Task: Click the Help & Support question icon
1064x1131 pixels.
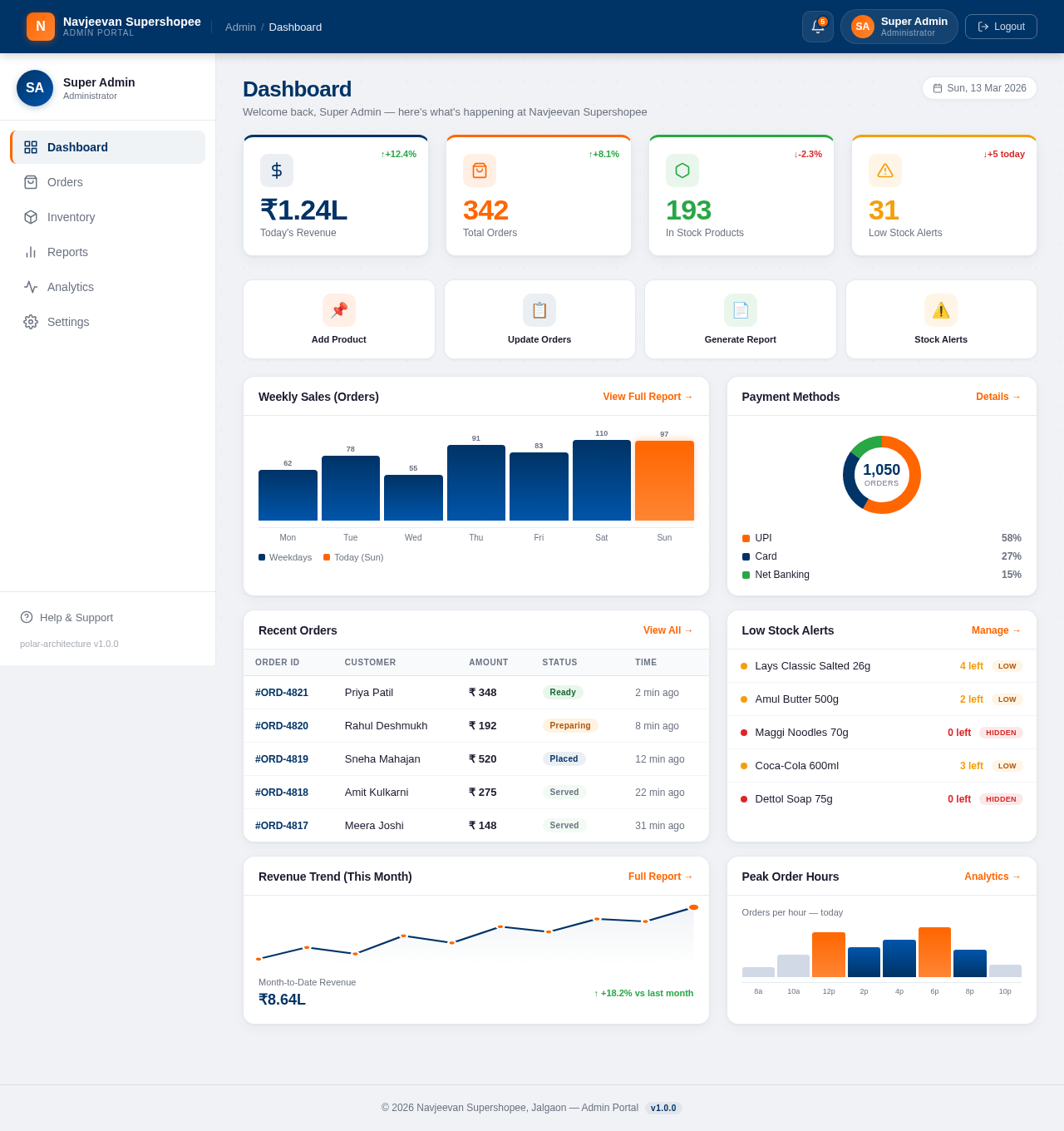Action: [x=25, y=617]
